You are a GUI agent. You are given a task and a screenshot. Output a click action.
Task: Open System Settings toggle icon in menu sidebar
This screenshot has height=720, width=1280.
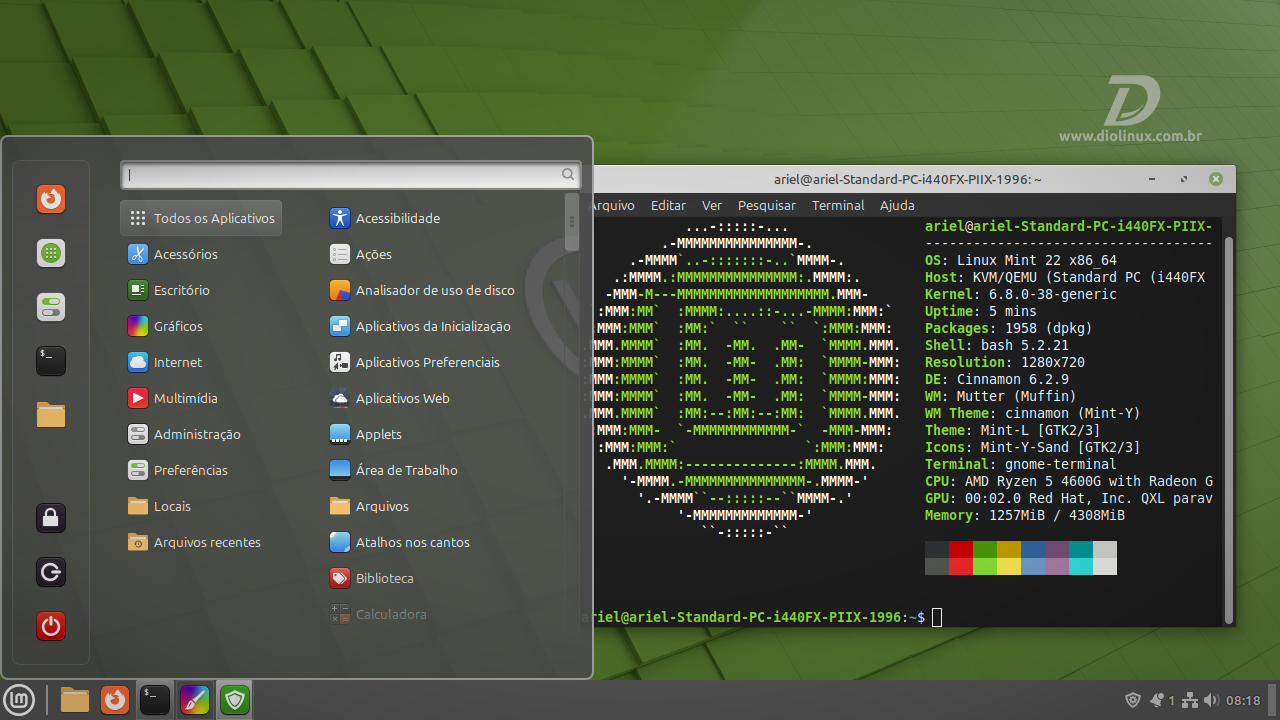point(51,307)
